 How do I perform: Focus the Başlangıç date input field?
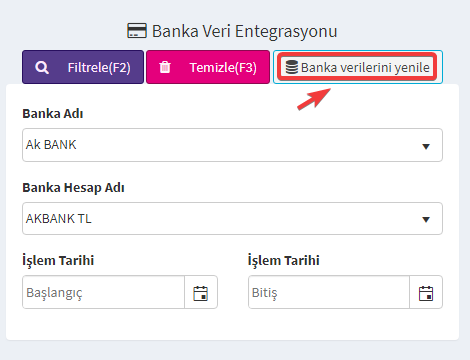click(x=103, y=292)
